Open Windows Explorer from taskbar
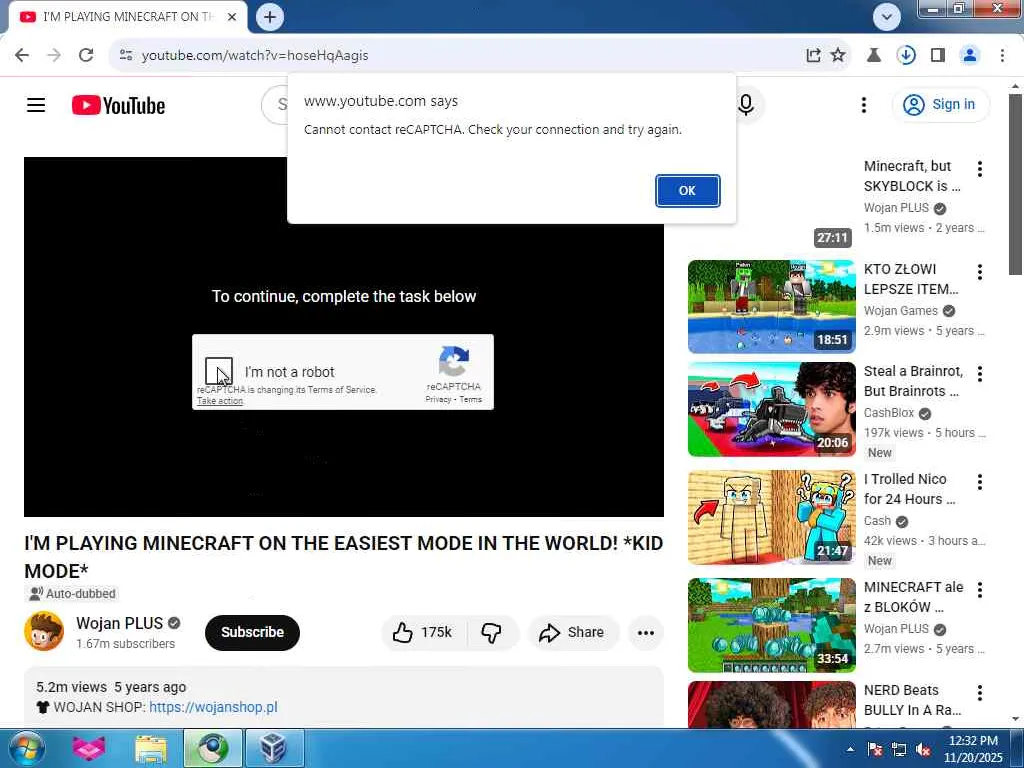Image resolution: width=1024 pixels, height=768 pixels. coord(151,748)
